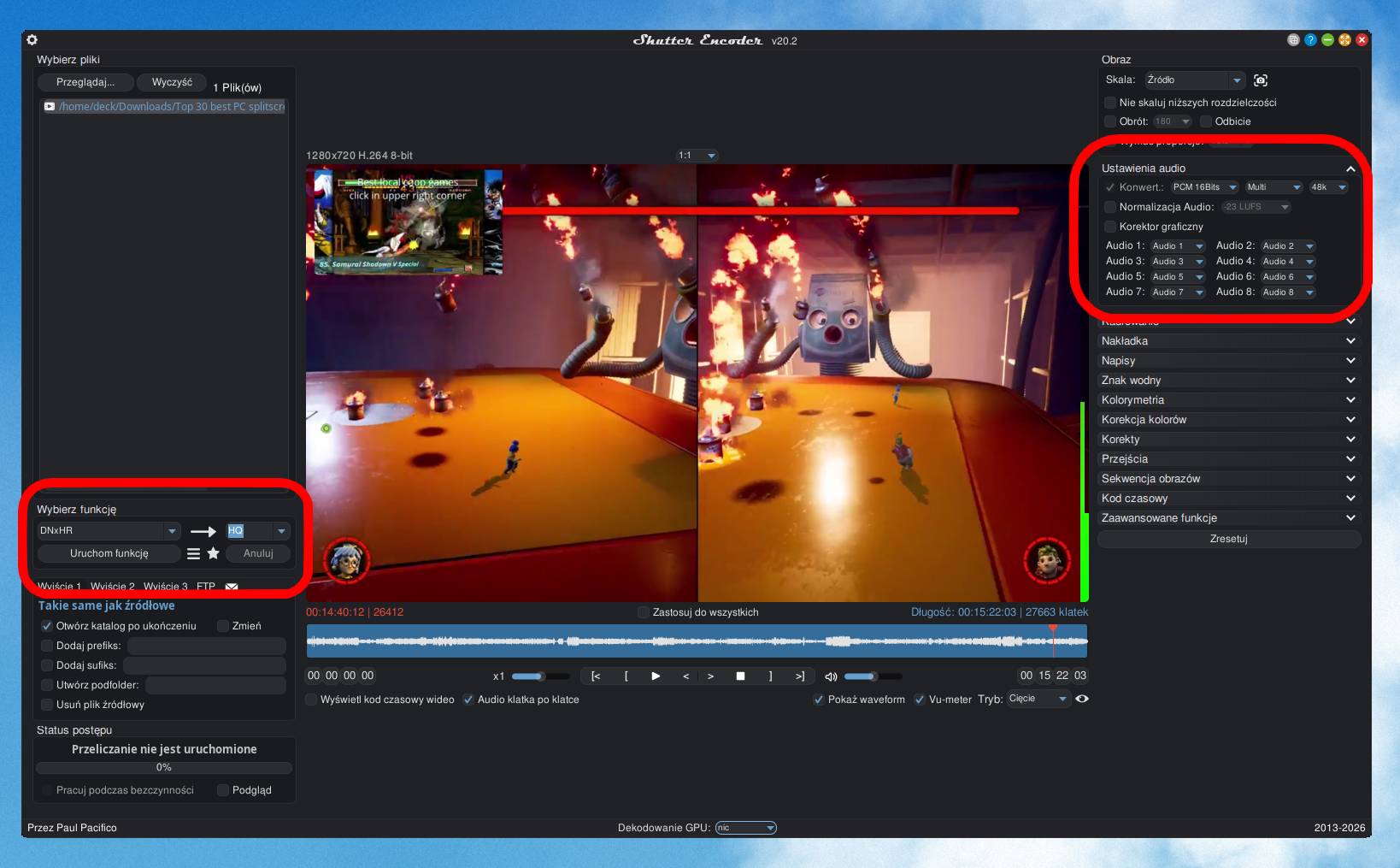This screenshot has height=868, width=1400.
Task: Play the video preview
Action: click(656, 676)
